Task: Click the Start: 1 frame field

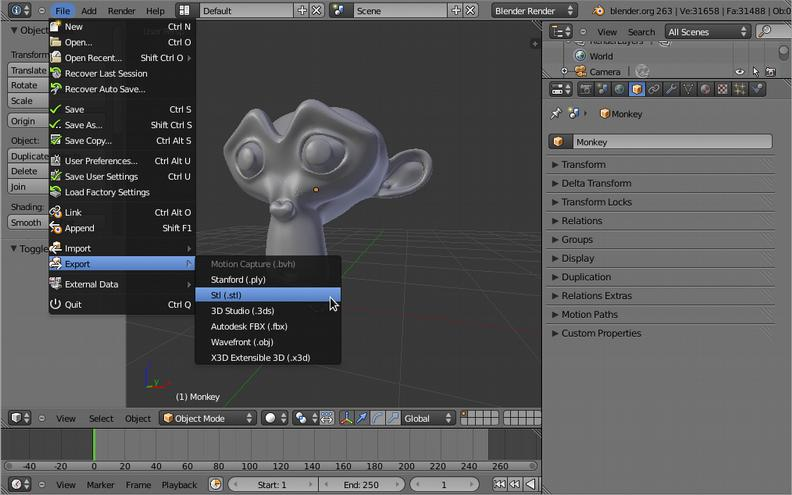Action: click(272, 484)
